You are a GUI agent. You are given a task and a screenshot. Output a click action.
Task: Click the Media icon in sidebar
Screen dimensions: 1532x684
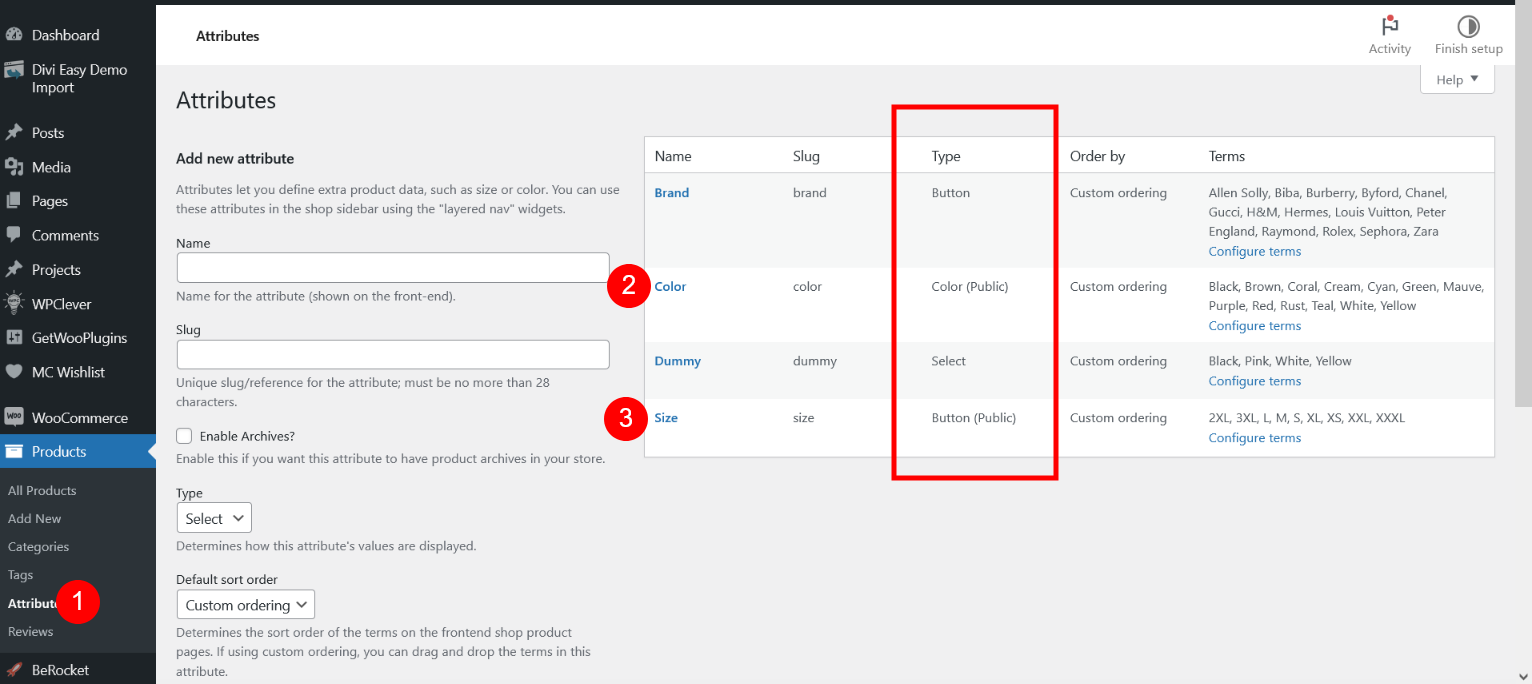tap(14, 167)
